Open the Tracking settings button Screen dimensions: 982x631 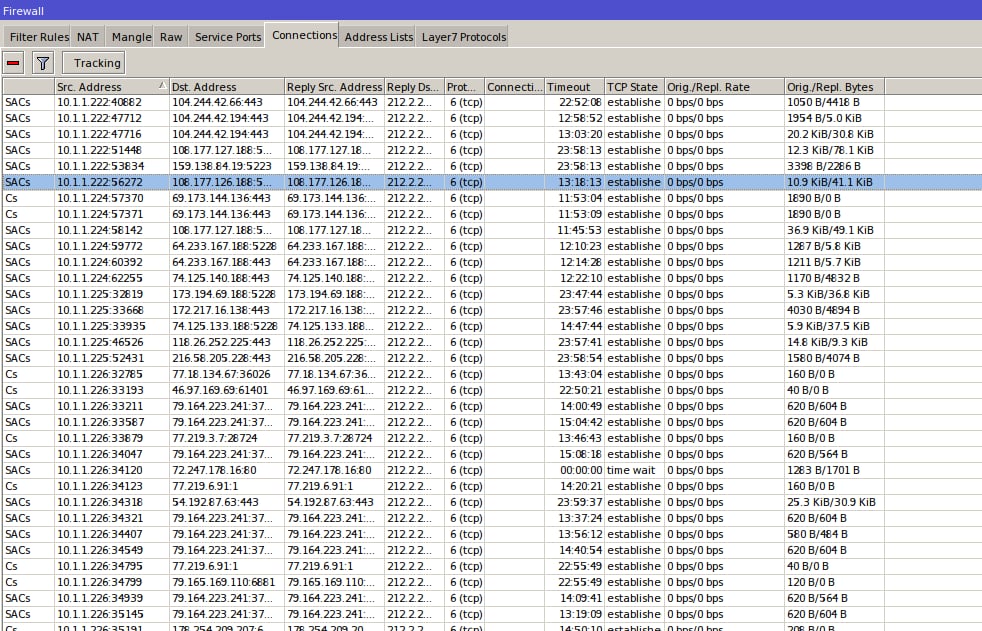pos(93,63)
